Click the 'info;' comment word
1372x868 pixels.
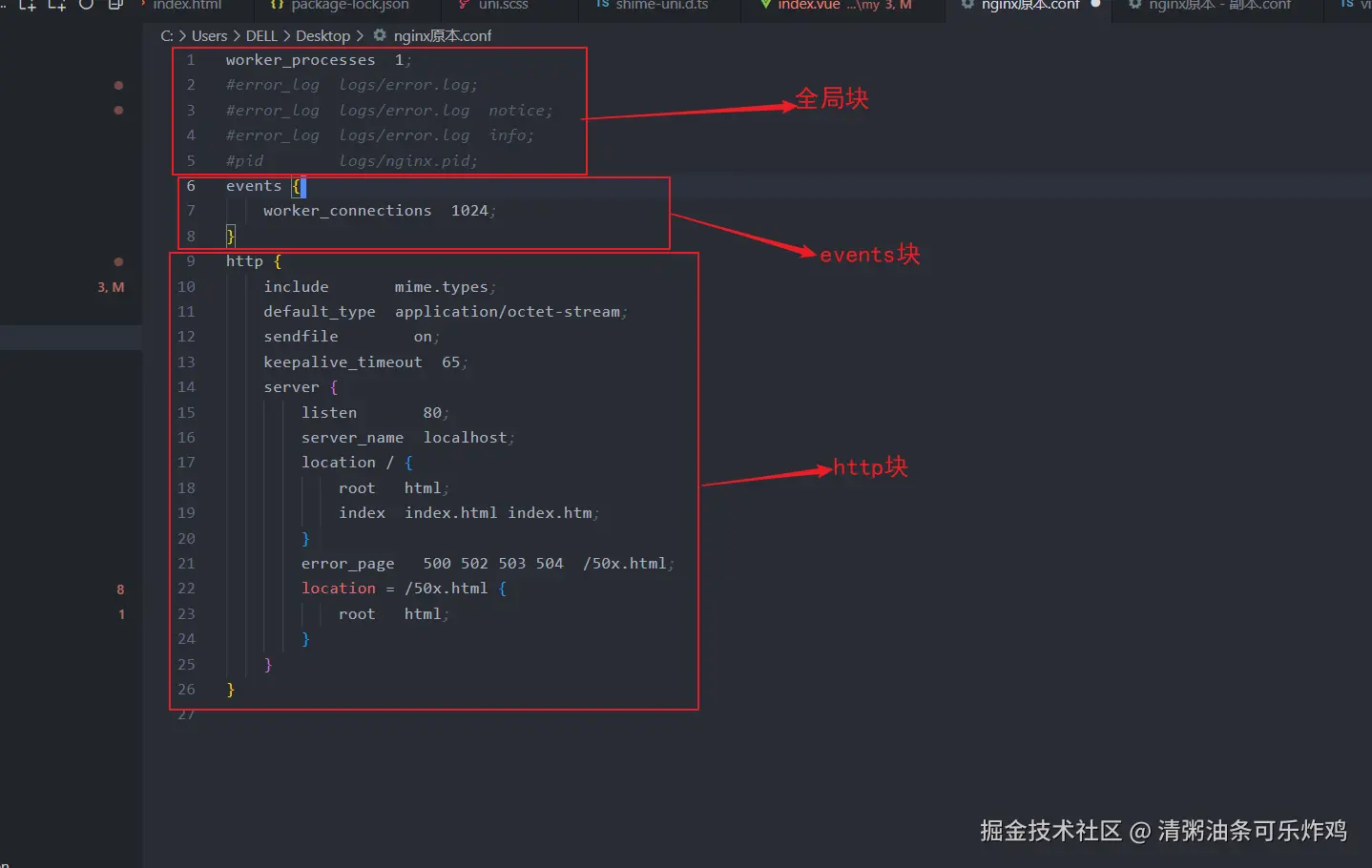(x=511, y=135)
